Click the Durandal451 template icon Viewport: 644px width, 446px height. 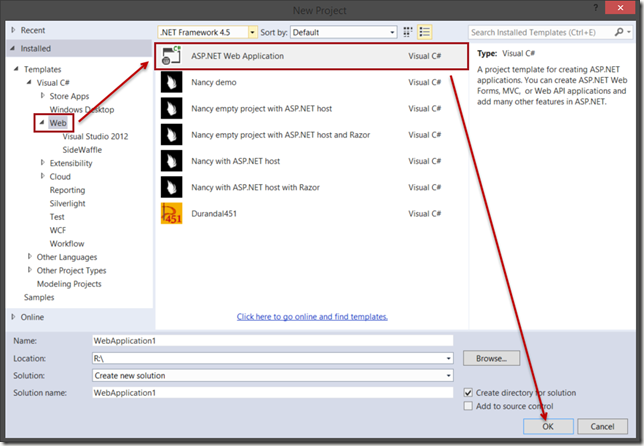(x=171, y=214)
